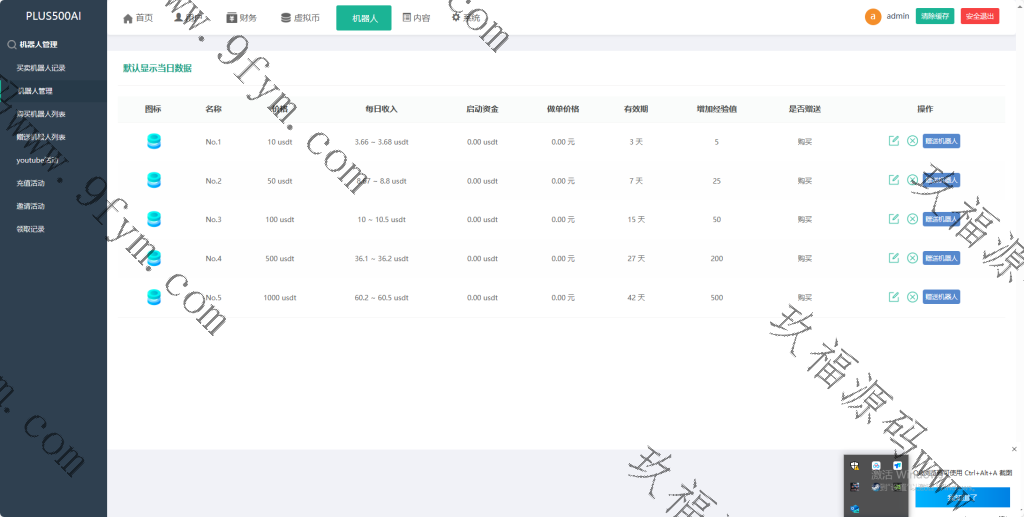1024x517 pixels.
Task: Click the red 安全退出 logout button
Action: pos(979,17)
